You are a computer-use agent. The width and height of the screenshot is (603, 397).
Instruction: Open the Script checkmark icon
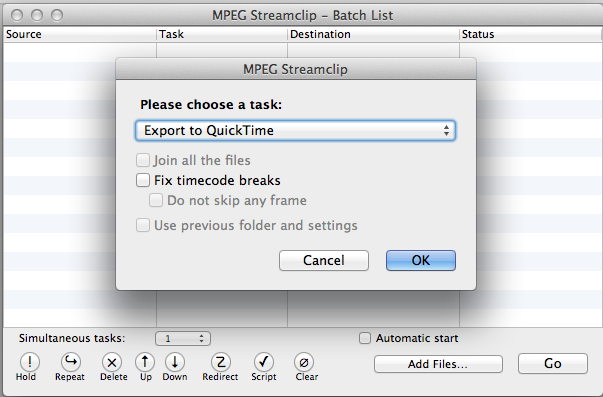coord(264,362)
